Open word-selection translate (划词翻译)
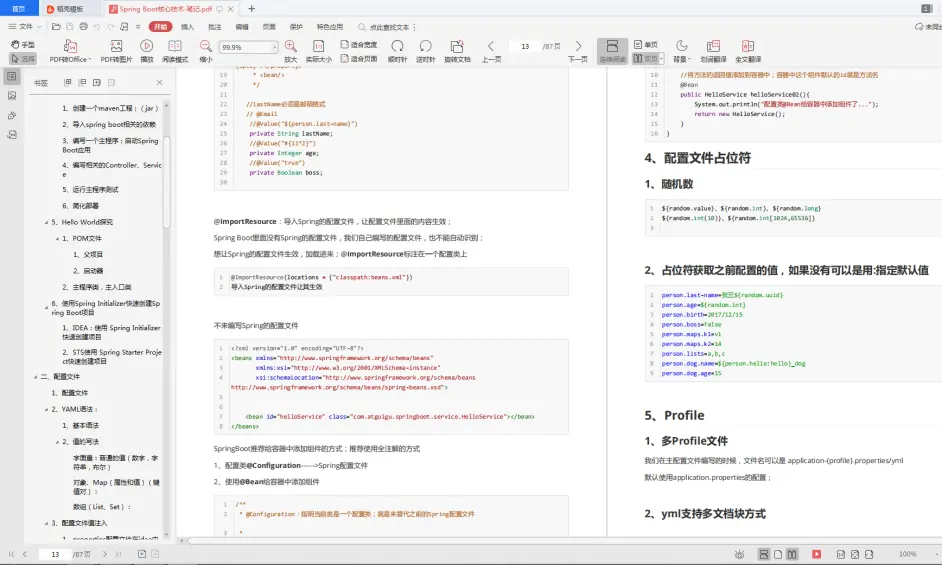This screenshot has width=942, height=565. point(713,51)
